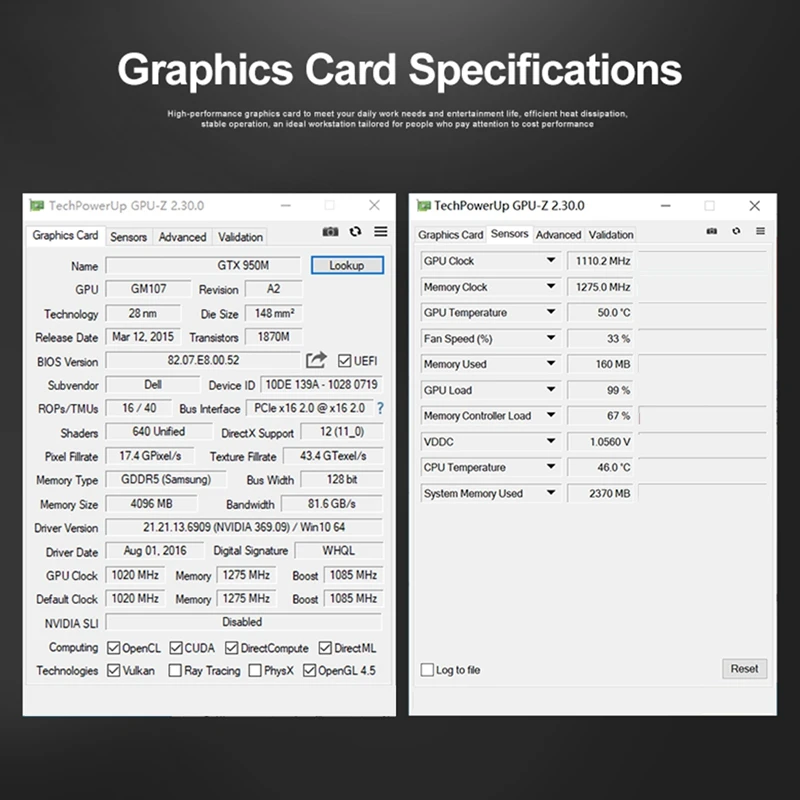Click the GPU Temperature 50.0 °C value
This screenshot has height=800, width=800.
600,313
